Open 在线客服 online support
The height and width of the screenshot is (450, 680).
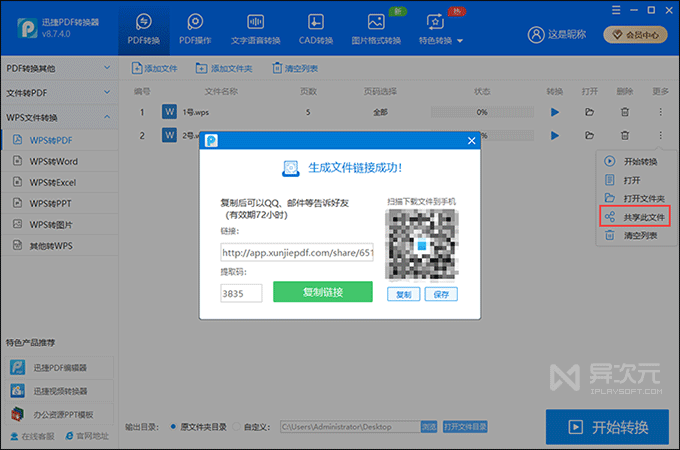click(x=33, y=436)
